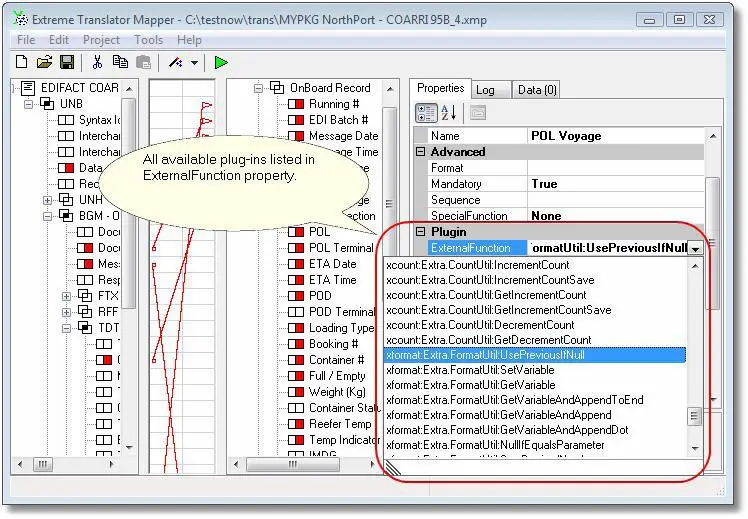Expand the FTX tree node

coord(66,296)
